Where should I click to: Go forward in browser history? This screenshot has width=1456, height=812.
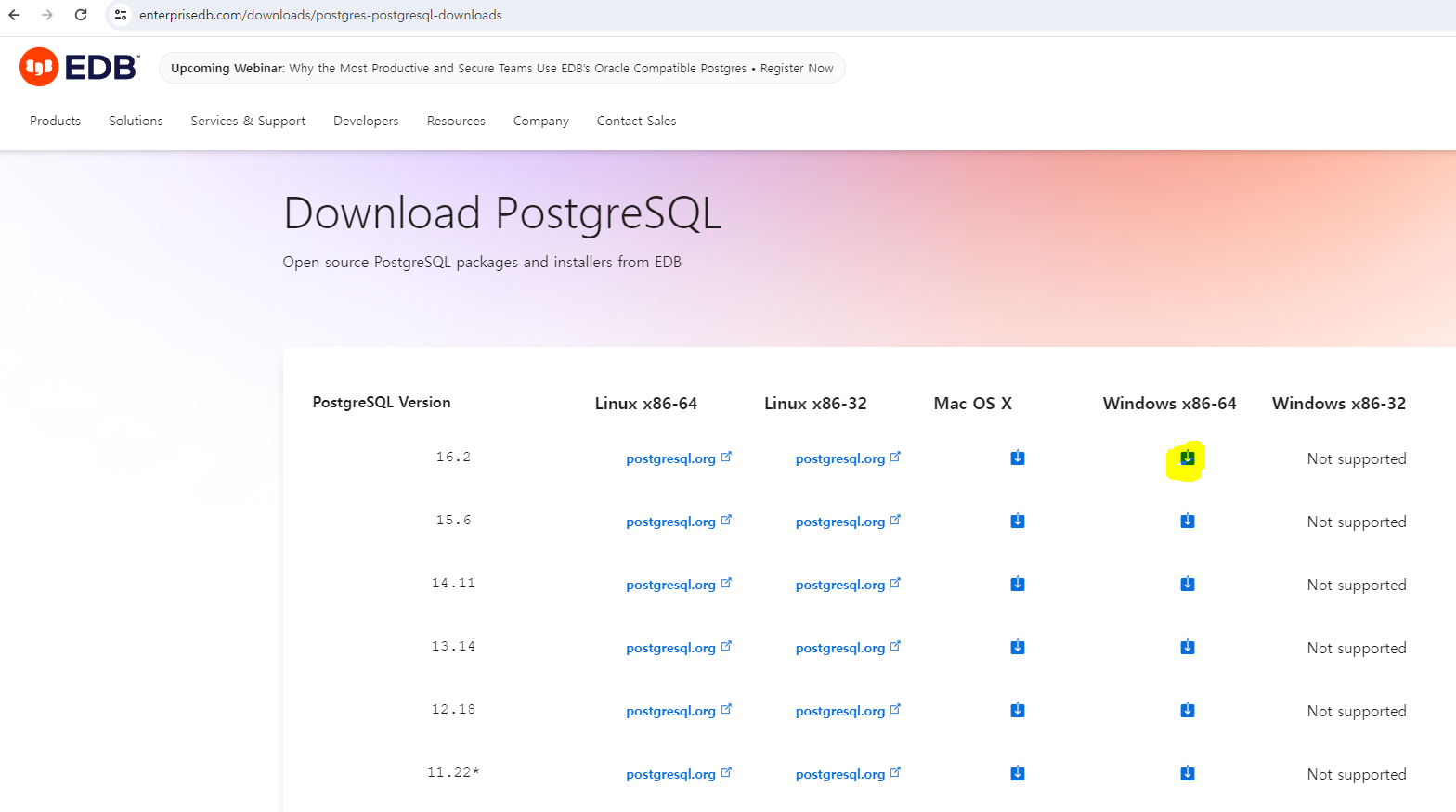point(47,15)
